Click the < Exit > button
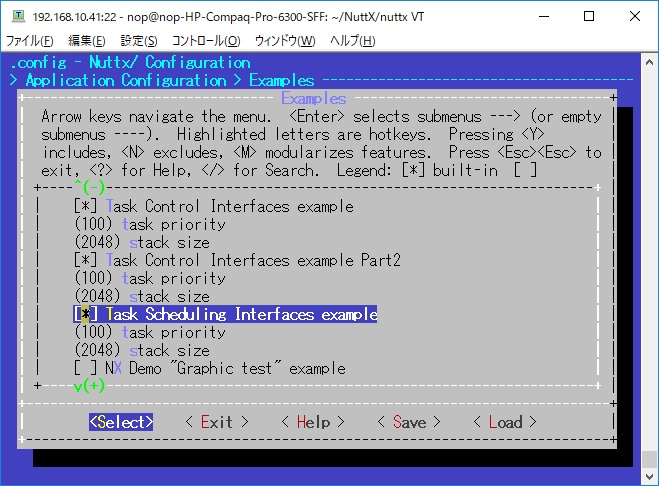Image resolution: width=659 pixels, height=486 pixels. pos(217,422)
